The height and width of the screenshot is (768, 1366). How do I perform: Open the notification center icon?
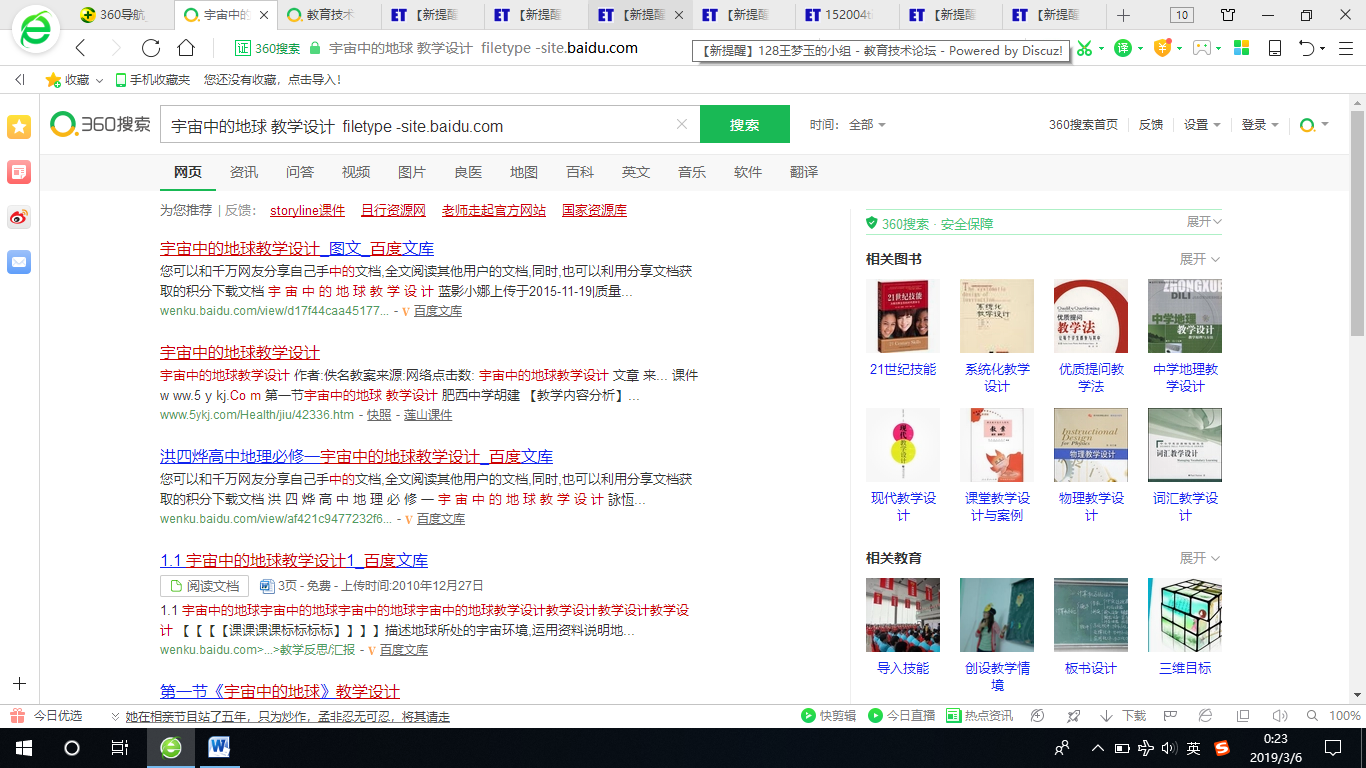click(x=1333, y=747)
